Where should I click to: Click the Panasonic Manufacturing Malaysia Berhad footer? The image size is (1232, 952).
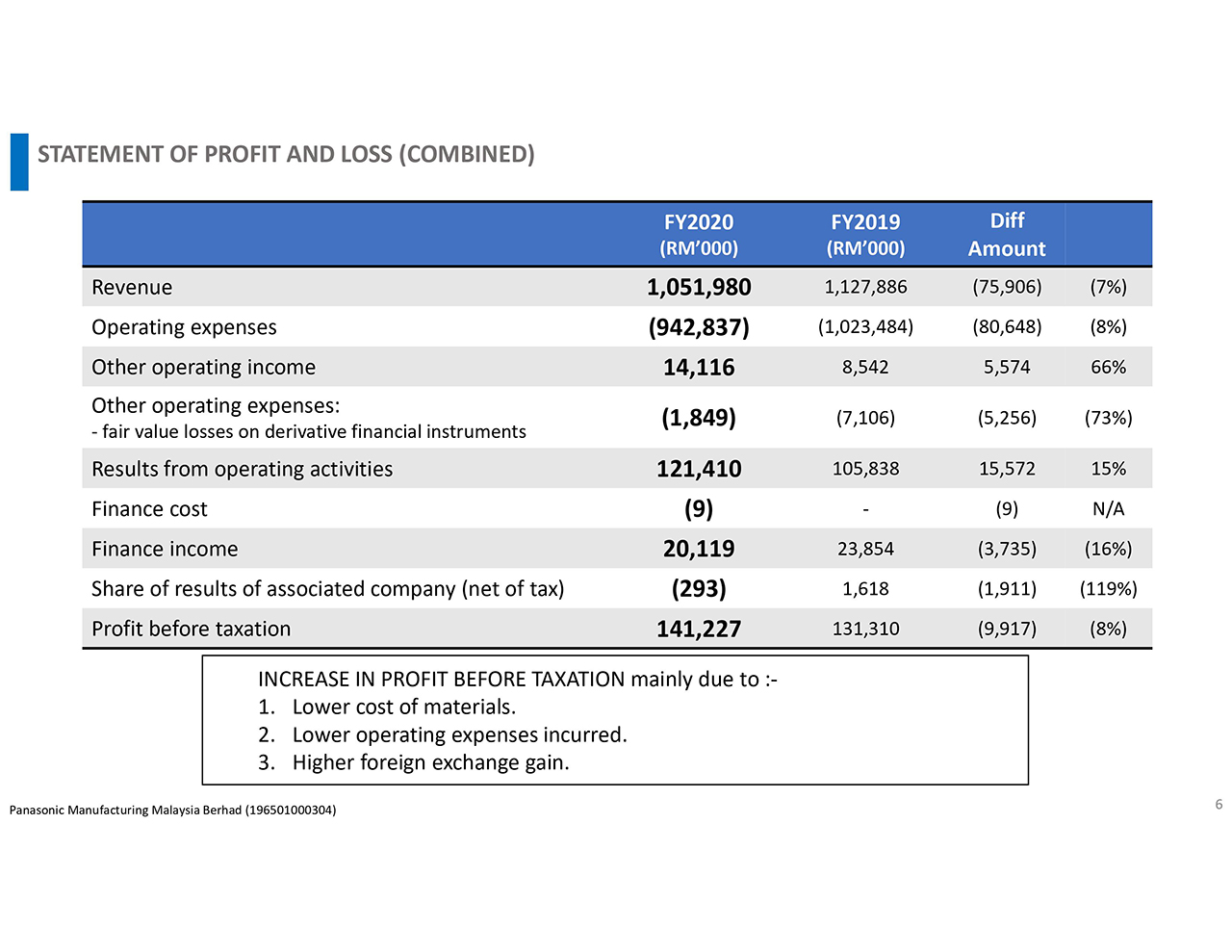tap(172, 810)
